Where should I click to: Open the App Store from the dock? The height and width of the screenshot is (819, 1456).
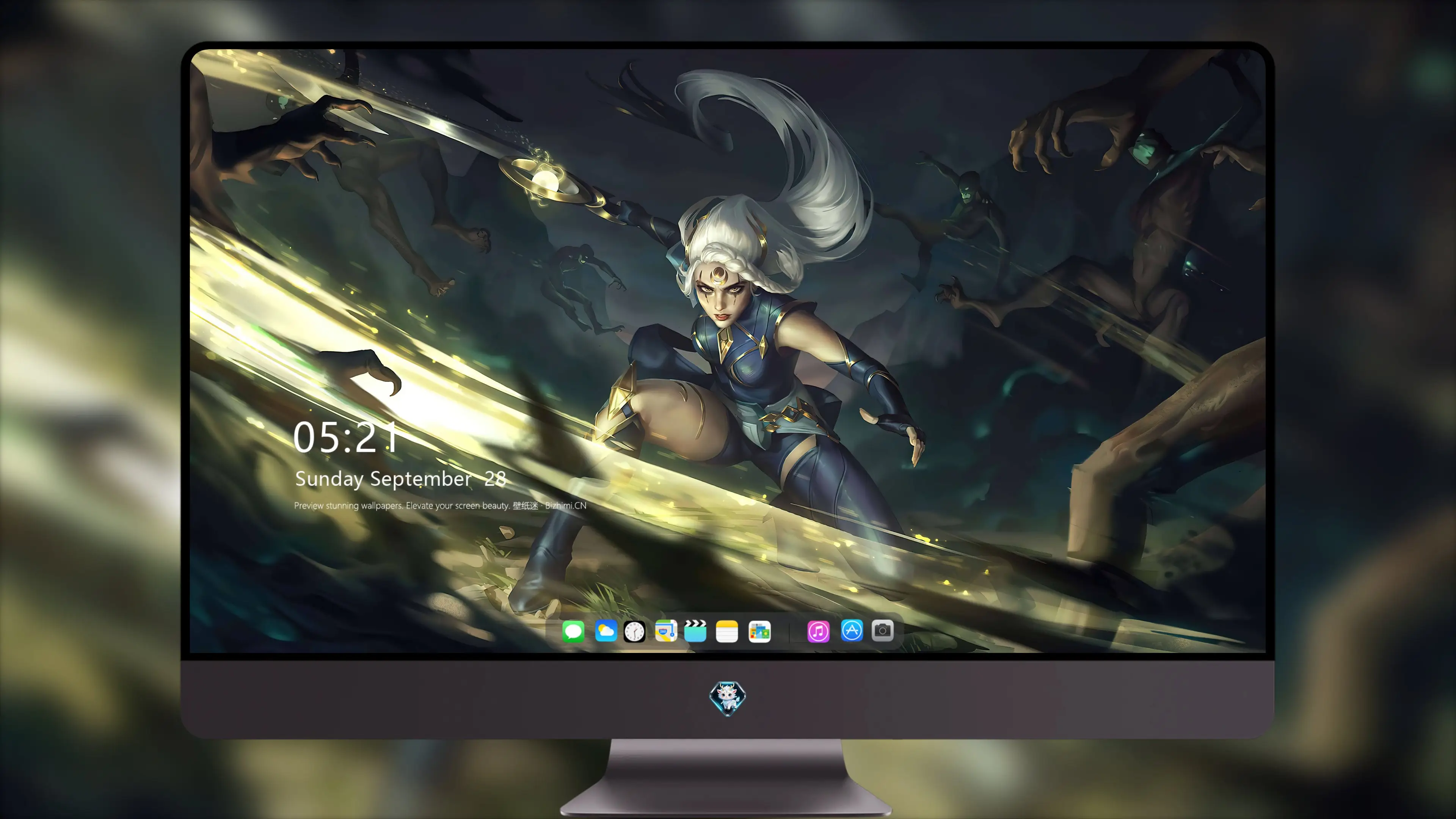tap(852, 631)
